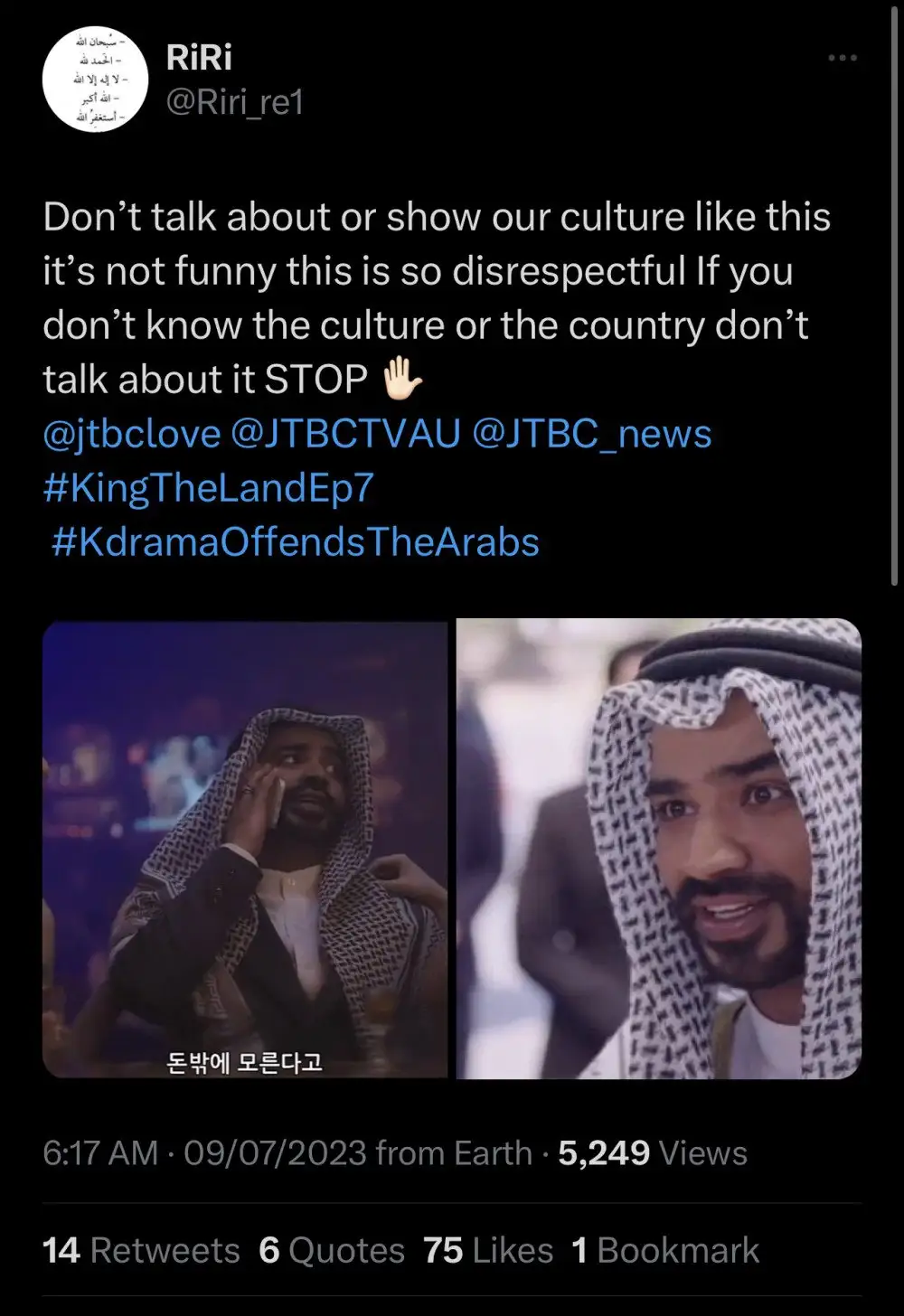
Task: Open the 6:17 AM timestamp
Action: pos(100,1153)
